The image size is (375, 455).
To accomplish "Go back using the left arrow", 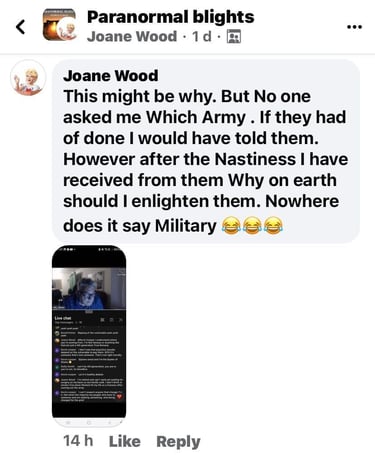I will (21, 27).
